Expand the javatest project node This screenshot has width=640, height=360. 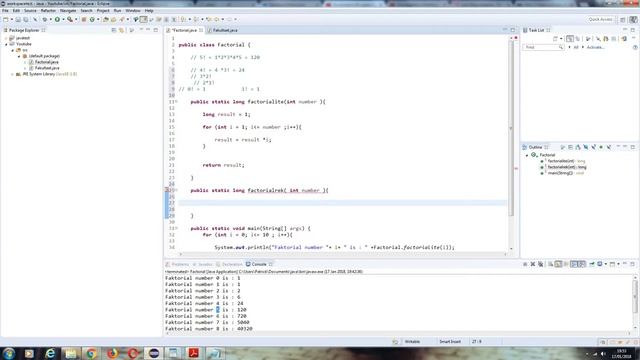6,38
